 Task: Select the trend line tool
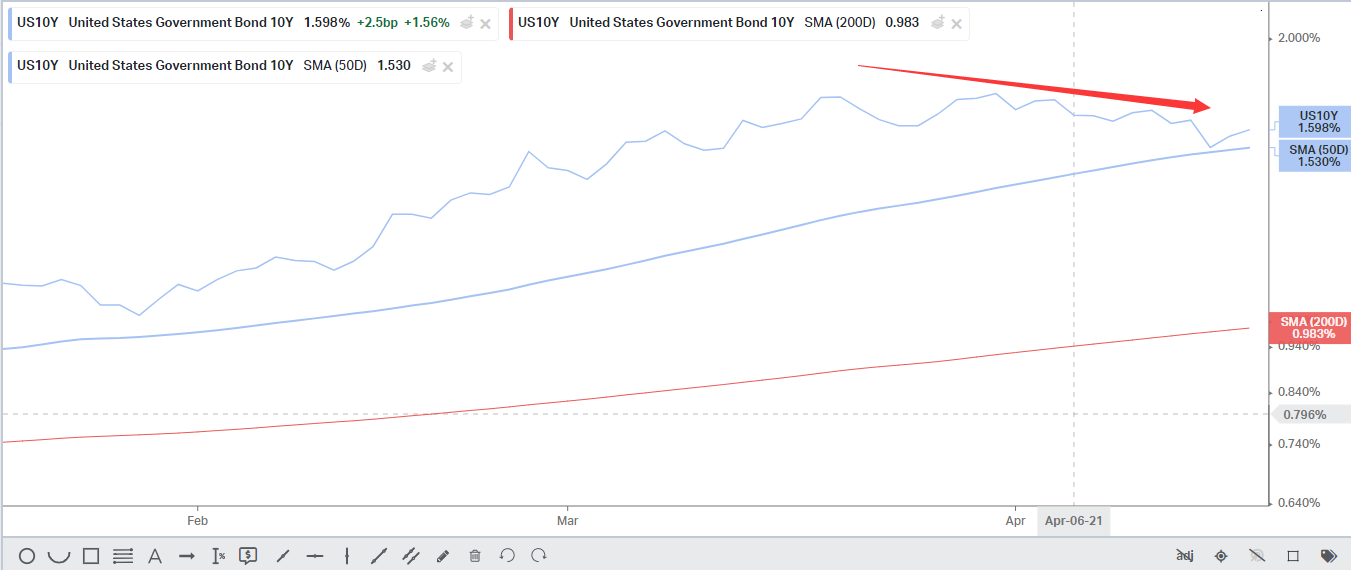tap(379, 556)
